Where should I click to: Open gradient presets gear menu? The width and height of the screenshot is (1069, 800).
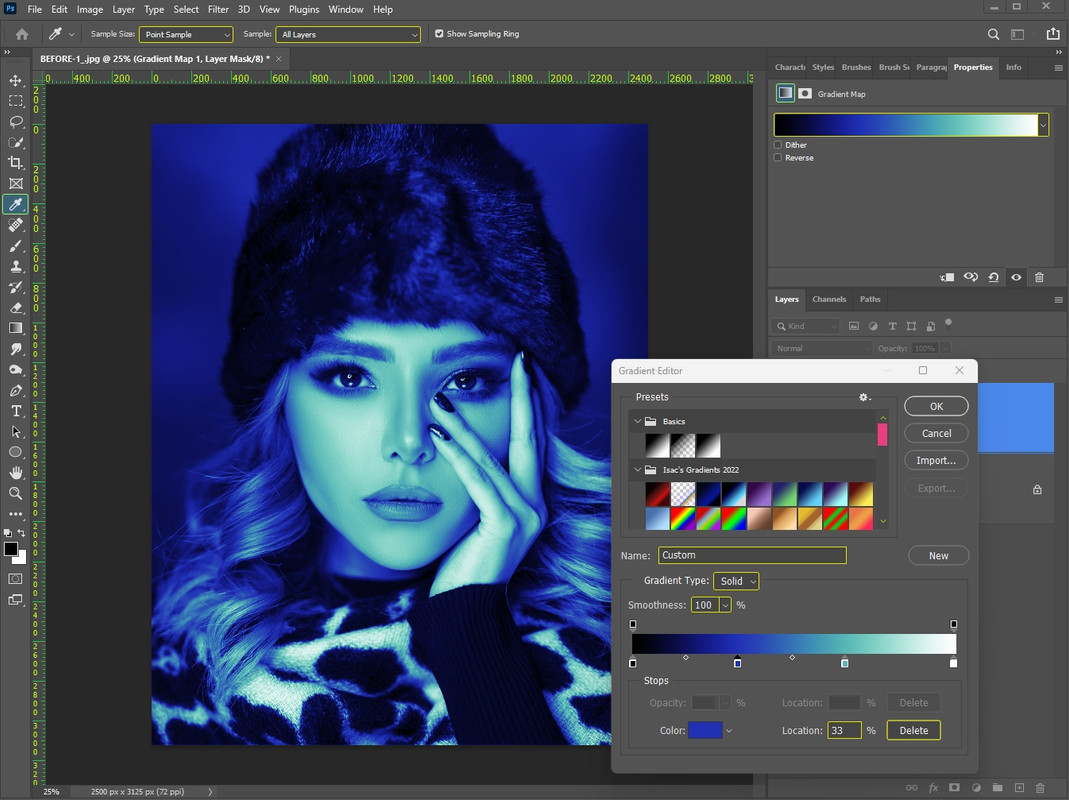point(864,397)
